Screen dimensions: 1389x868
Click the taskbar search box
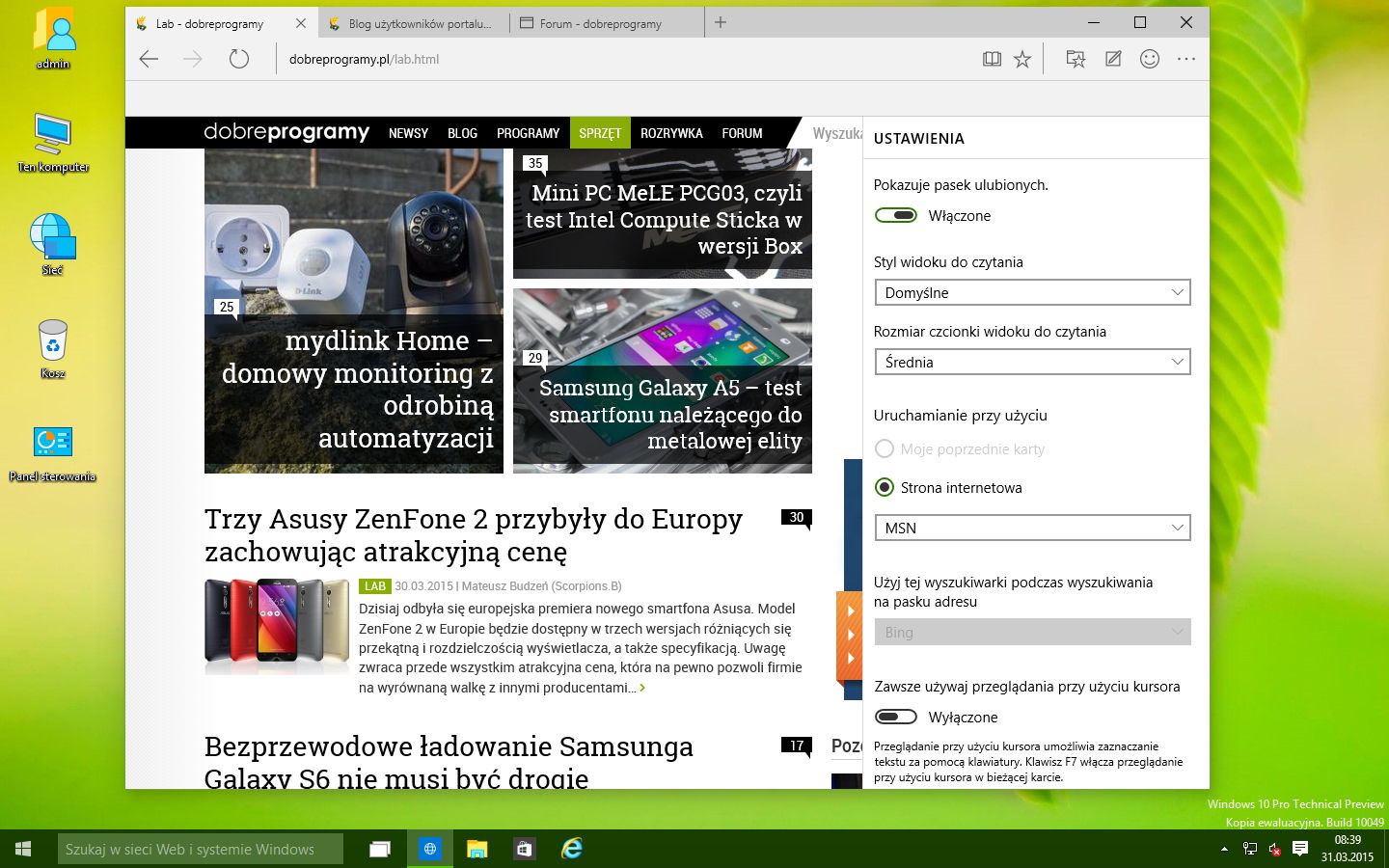[200, 849]
